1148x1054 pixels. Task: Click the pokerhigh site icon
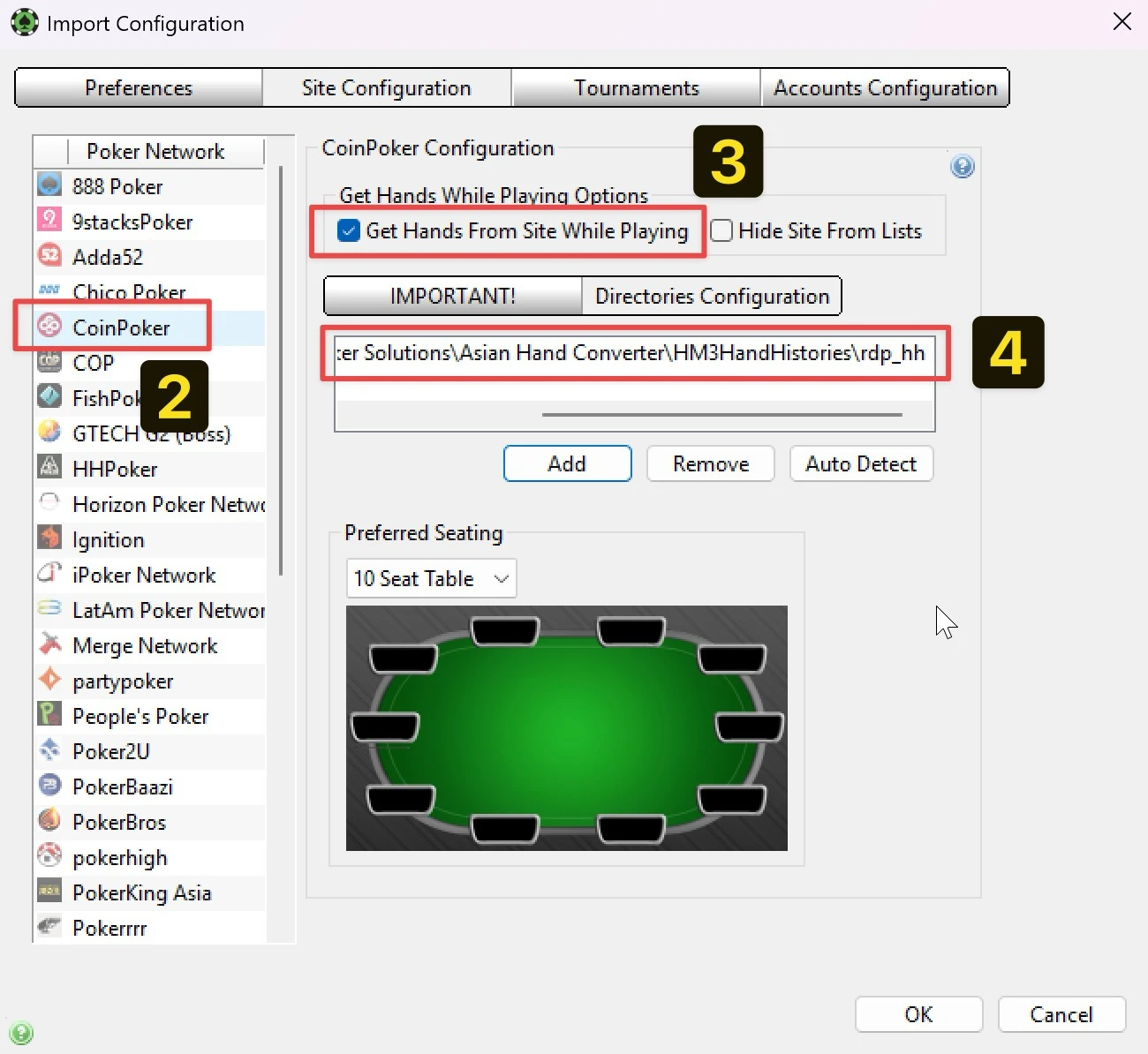pos(49,856)
